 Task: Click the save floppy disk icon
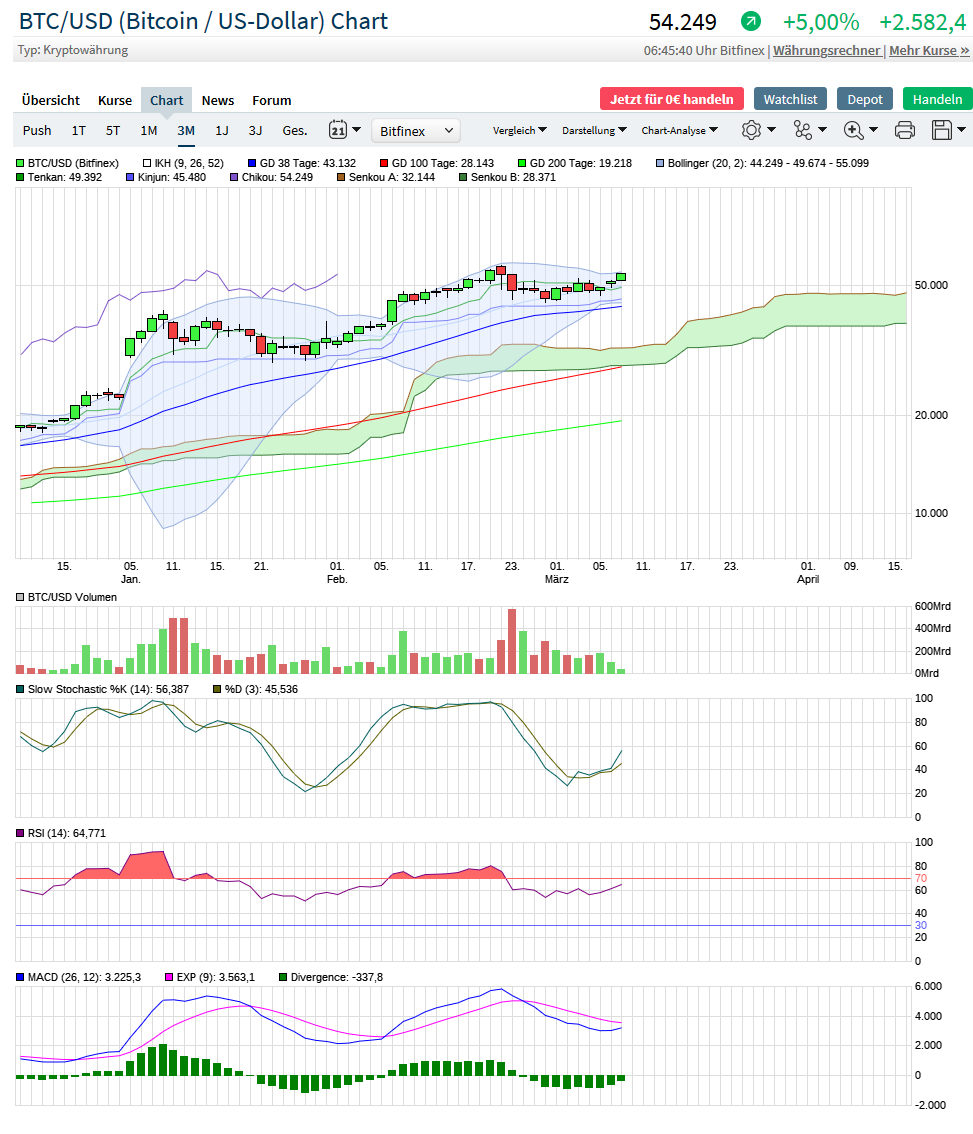(941, 130)
